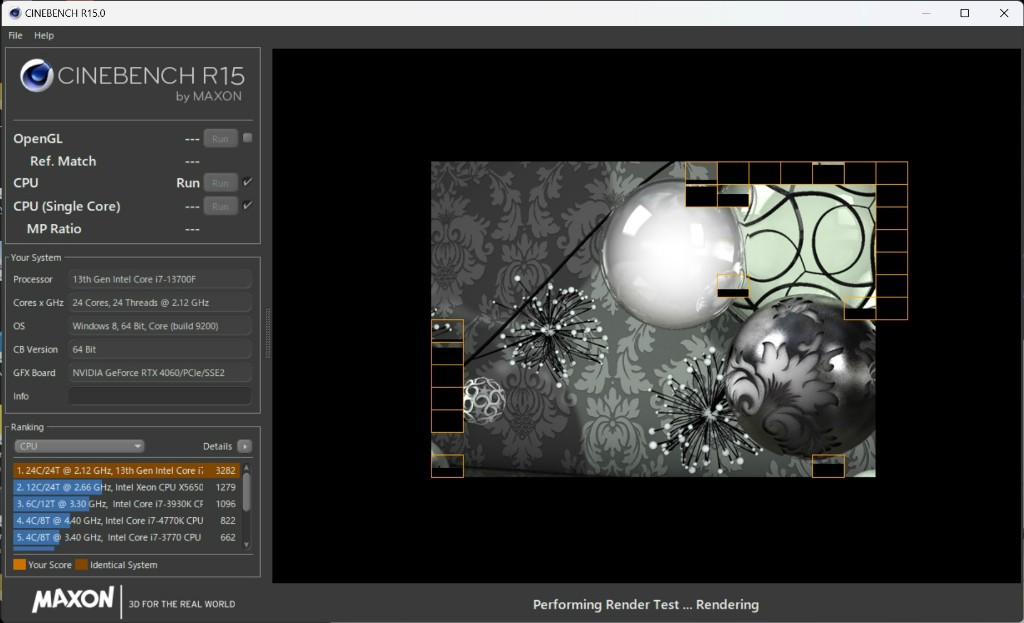Viewport: 1024px width, 623px height.
Task: Click the Identical System legend swatch
Action: click(81, 565)
